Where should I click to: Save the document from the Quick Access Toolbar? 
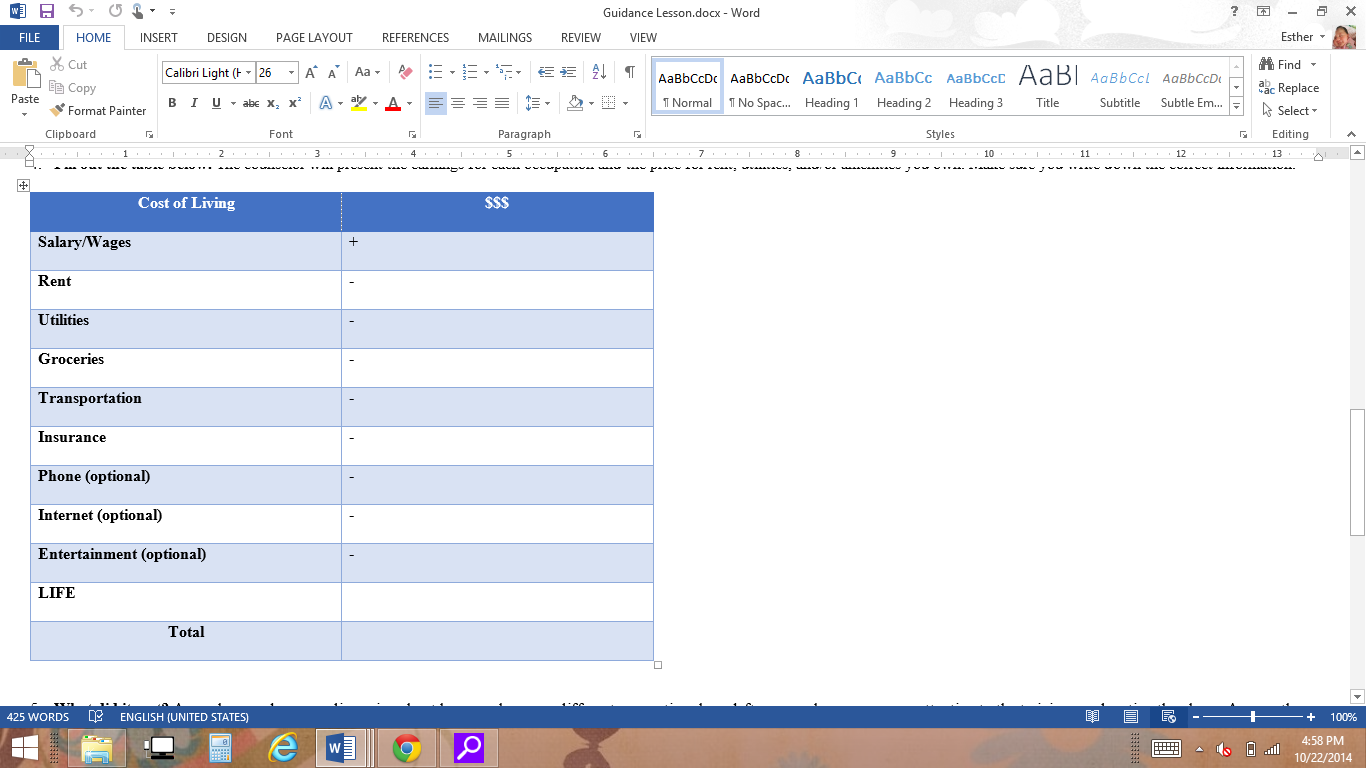[x=46, y=12]
